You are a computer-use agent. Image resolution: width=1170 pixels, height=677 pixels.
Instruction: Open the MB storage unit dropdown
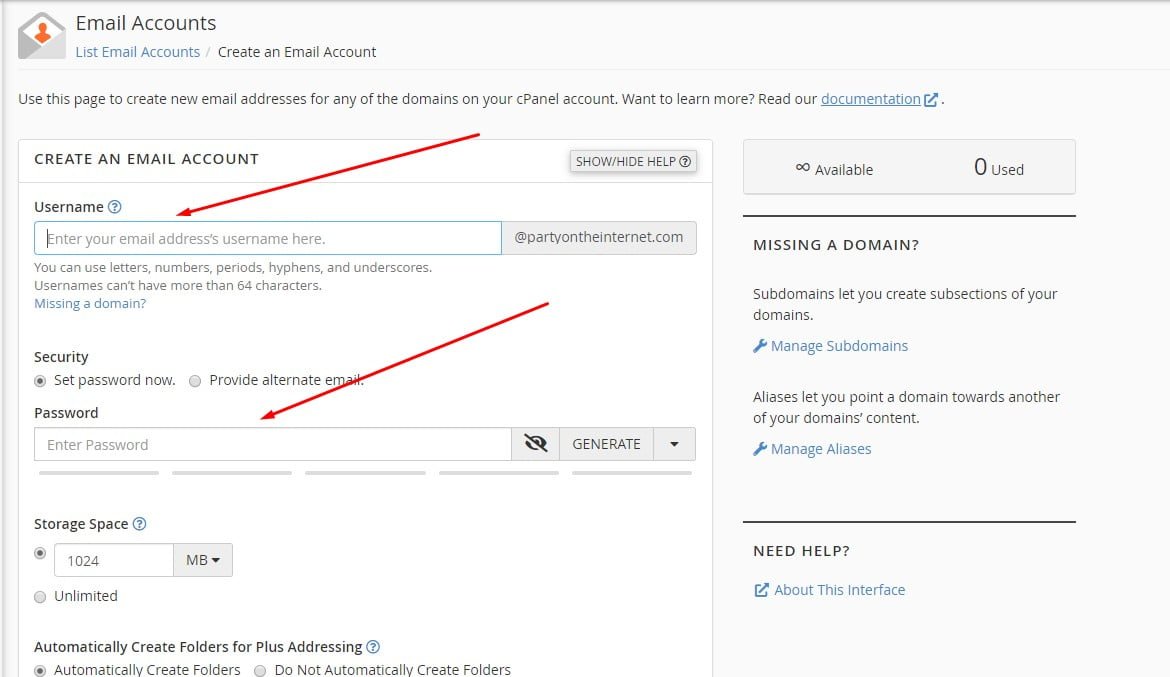[x=203, y=560]
